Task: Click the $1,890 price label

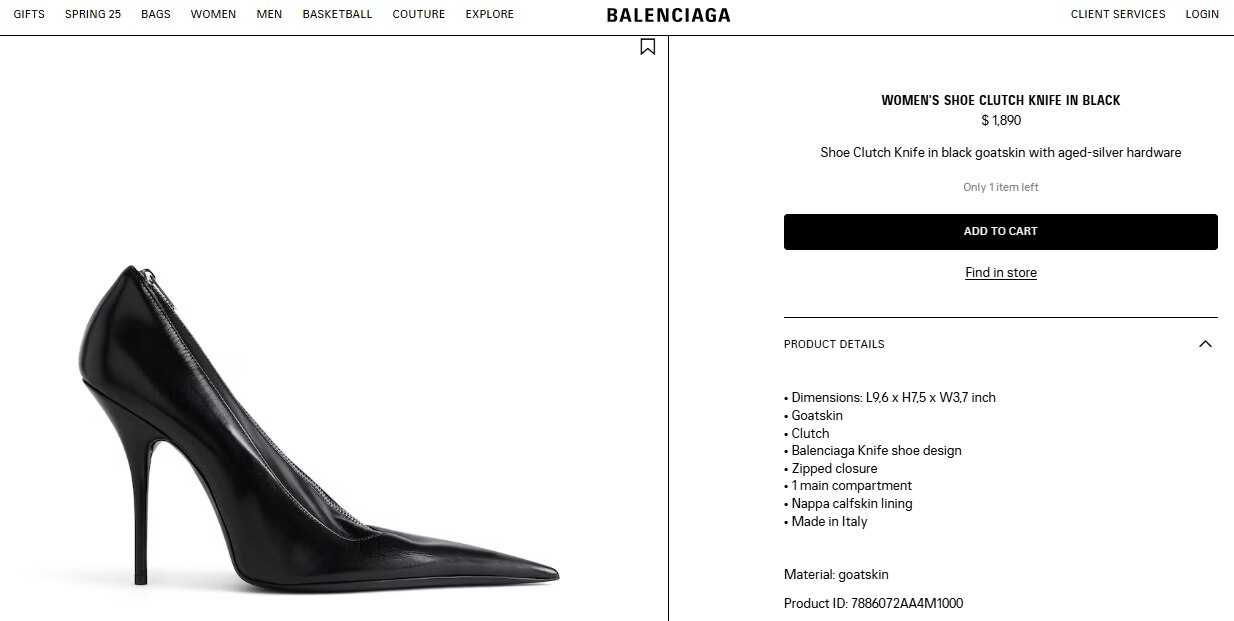Action: tap(1001, 121)
